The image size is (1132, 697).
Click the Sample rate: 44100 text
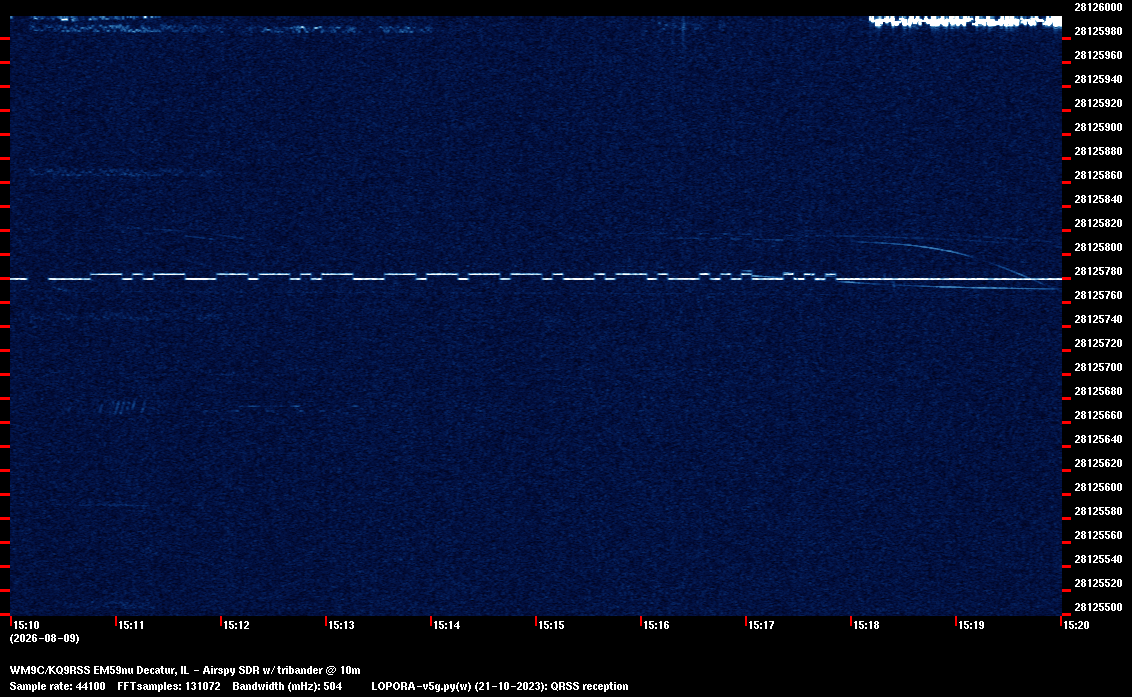[x=58, y=686]
